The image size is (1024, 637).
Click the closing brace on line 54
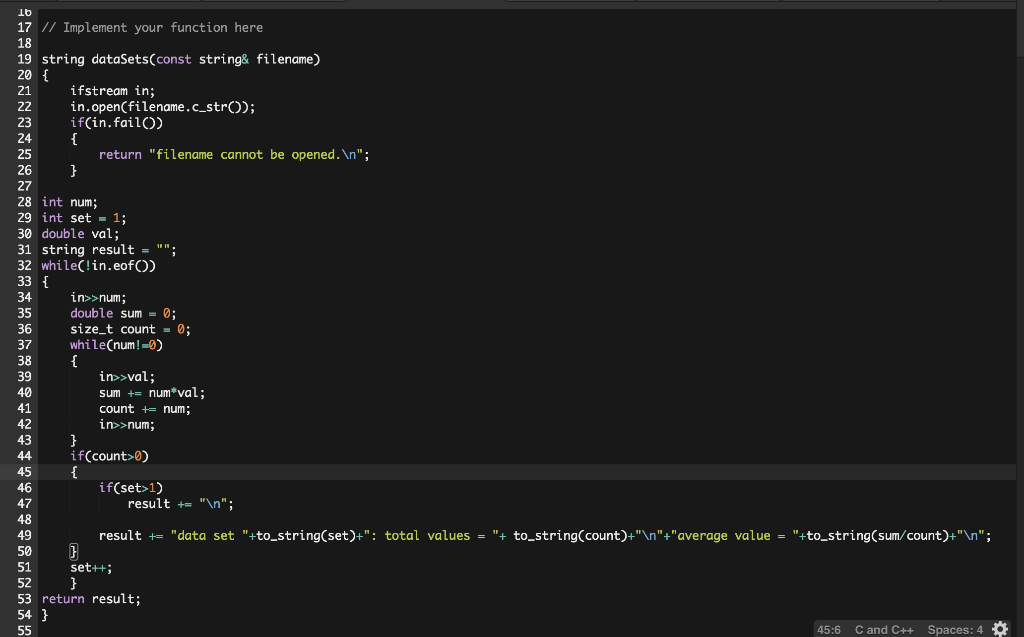coord(45,615)
